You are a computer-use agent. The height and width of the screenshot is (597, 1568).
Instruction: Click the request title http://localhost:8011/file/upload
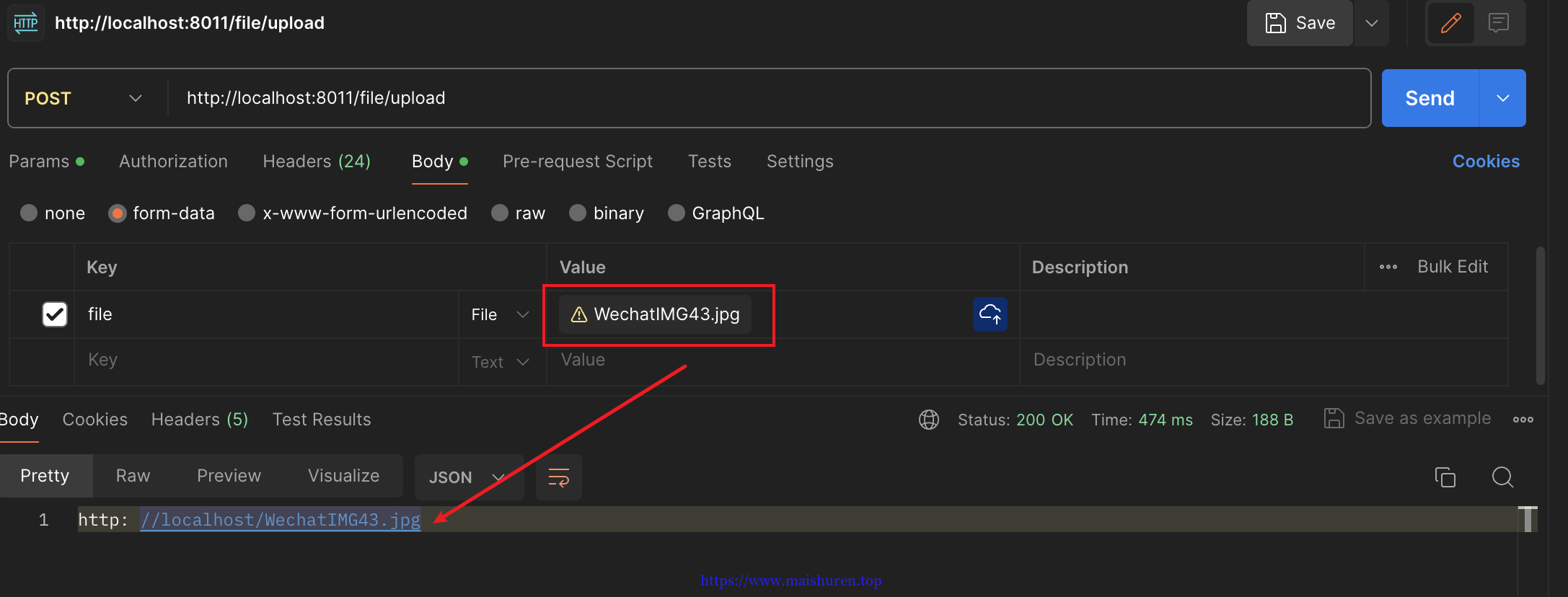pos(190,23)
